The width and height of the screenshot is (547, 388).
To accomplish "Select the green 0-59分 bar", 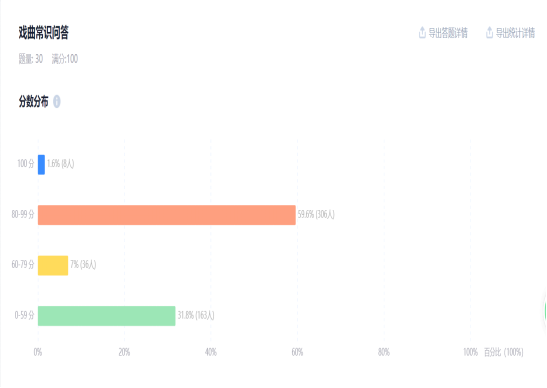I will (106, 316).
